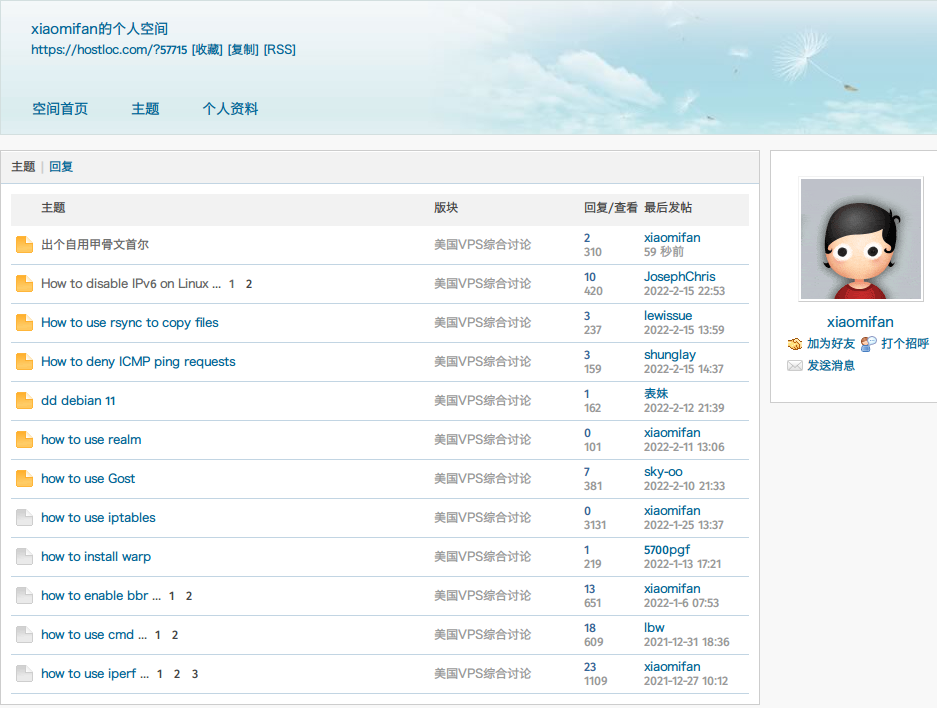Click folder icon beside how to use Gost
The width and height of the screenshot is (937, 708).
pyautogui.click(x=24, y=479)
